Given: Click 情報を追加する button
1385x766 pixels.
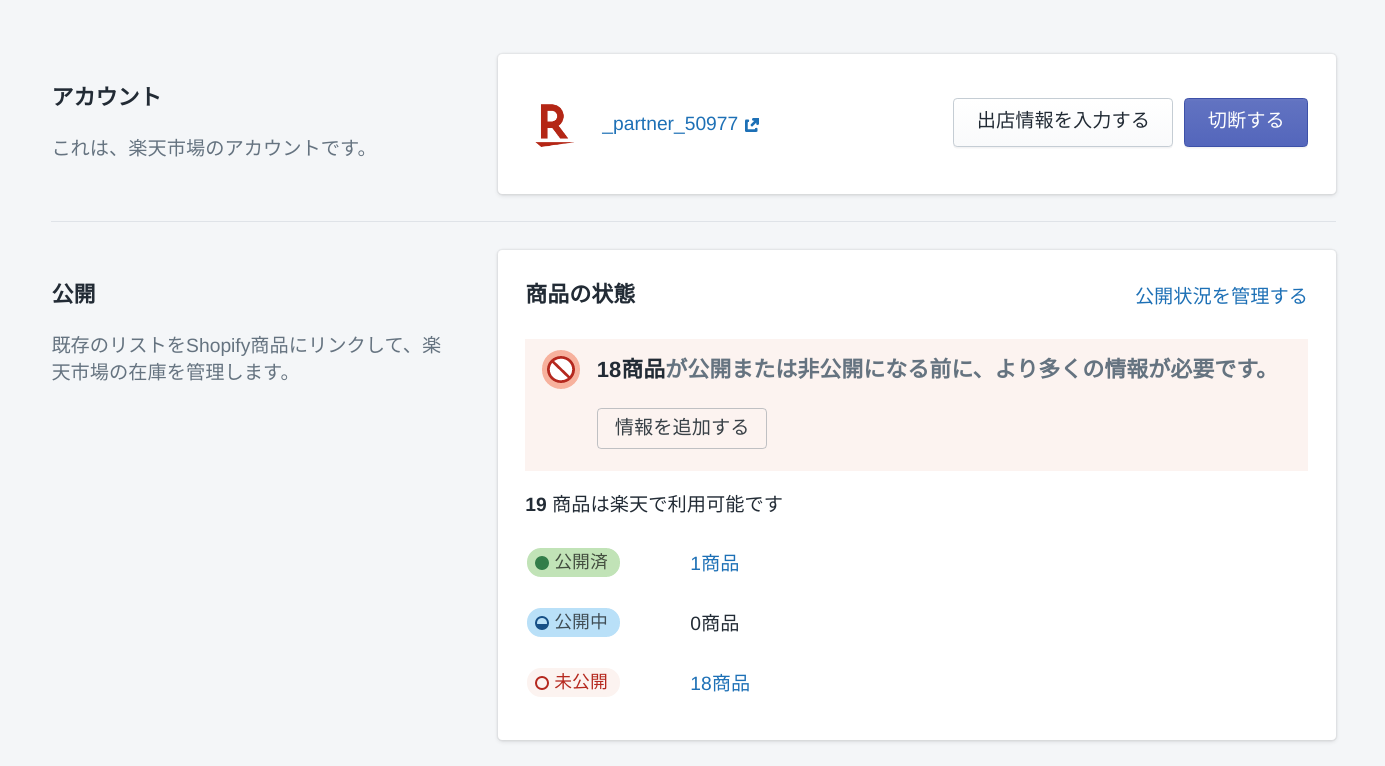Looking at the screenshot, I should 682,428.
